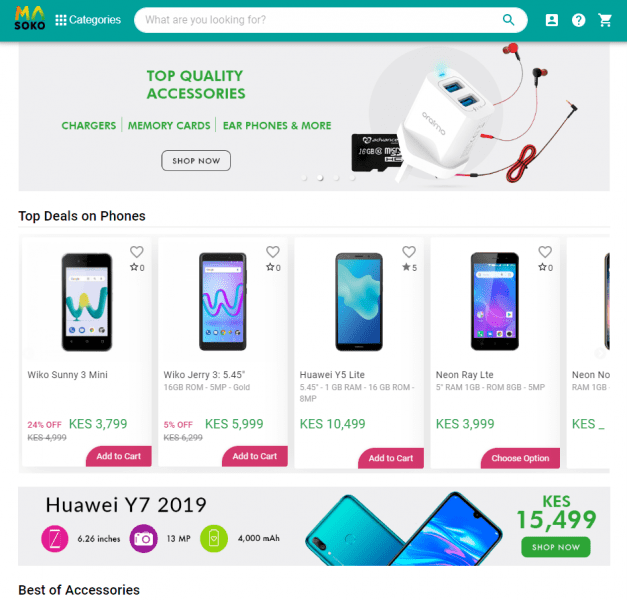Click the search magnifier icon

pos(508,20)
